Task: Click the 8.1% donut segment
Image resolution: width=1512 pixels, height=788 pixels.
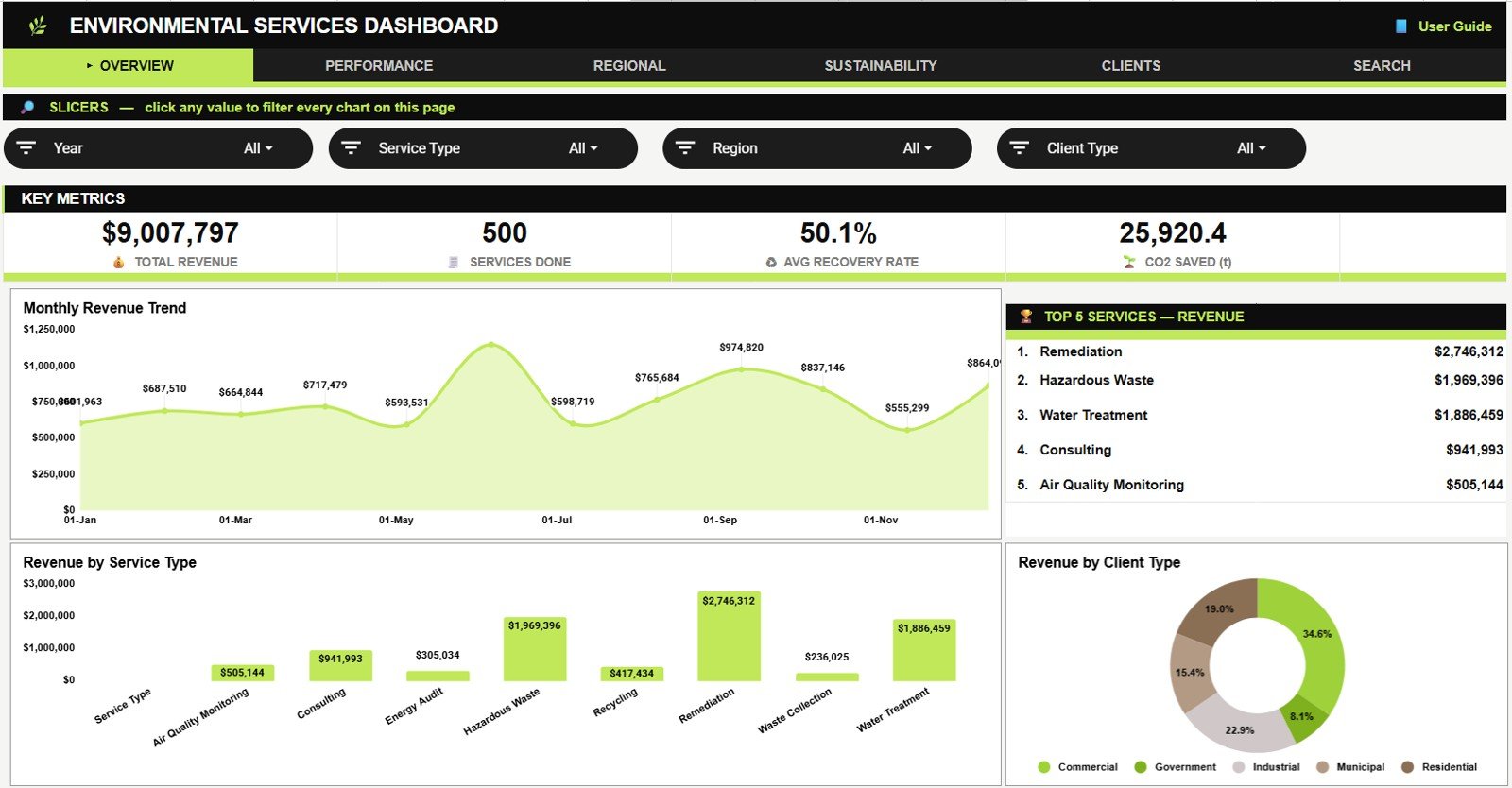Action: [x=1301, y=716]
